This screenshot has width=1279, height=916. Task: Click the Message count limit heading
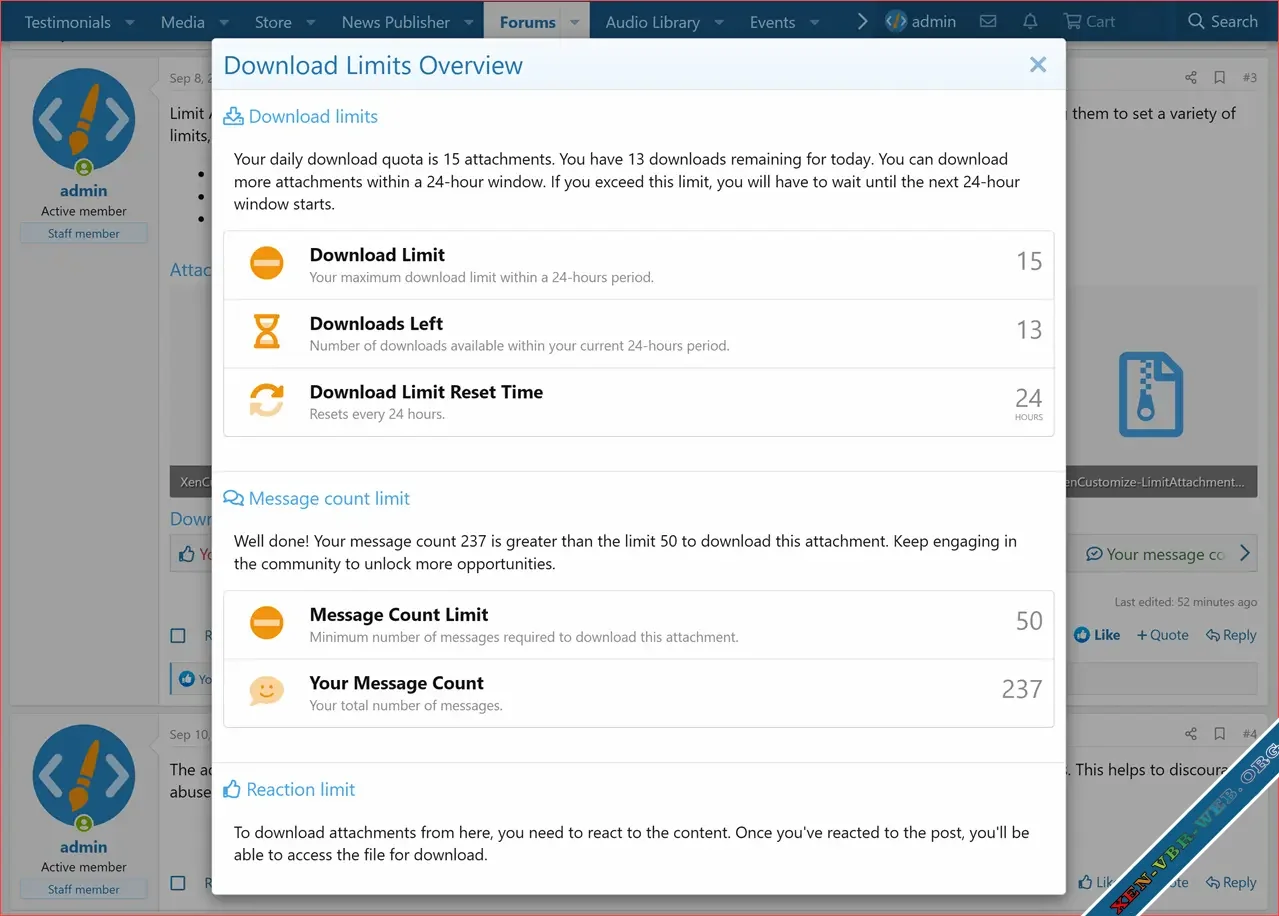[x=329, y=498]
